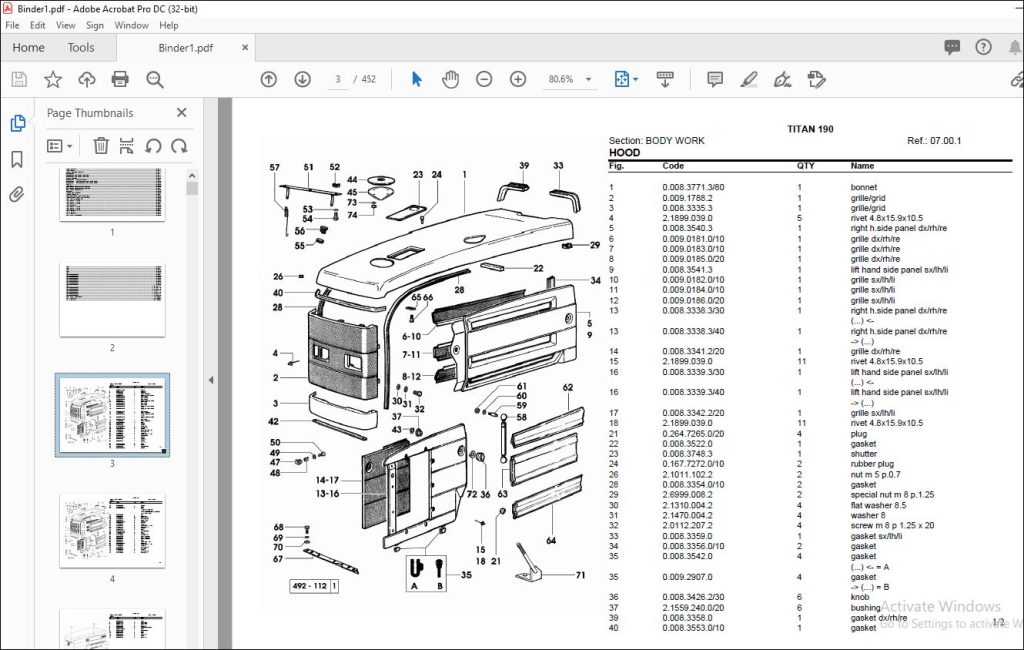Go to the previous page with the up arrow
1024x650 pixels.
268,79
